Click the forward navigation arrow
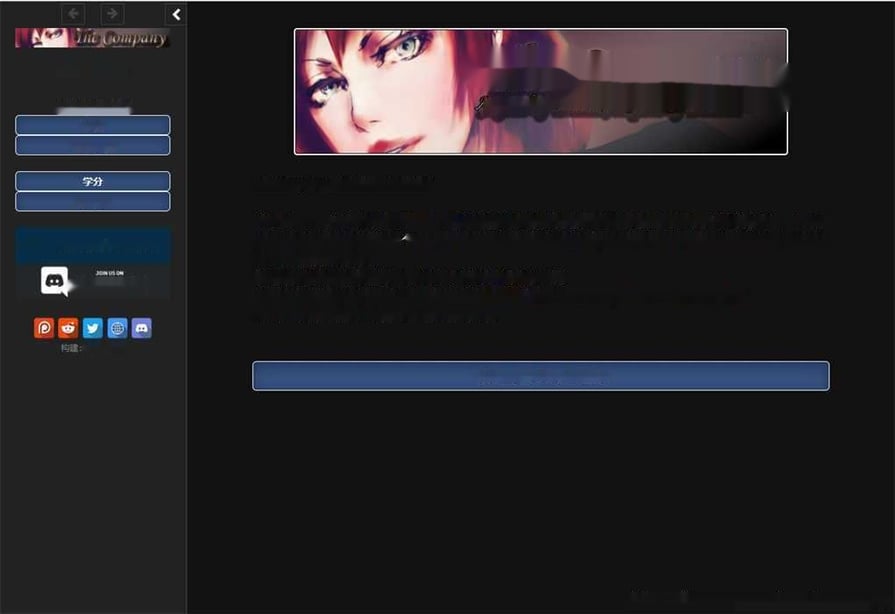Image resolution: width=895 pixels, height=614 pixels. click(x=112, y=14)
